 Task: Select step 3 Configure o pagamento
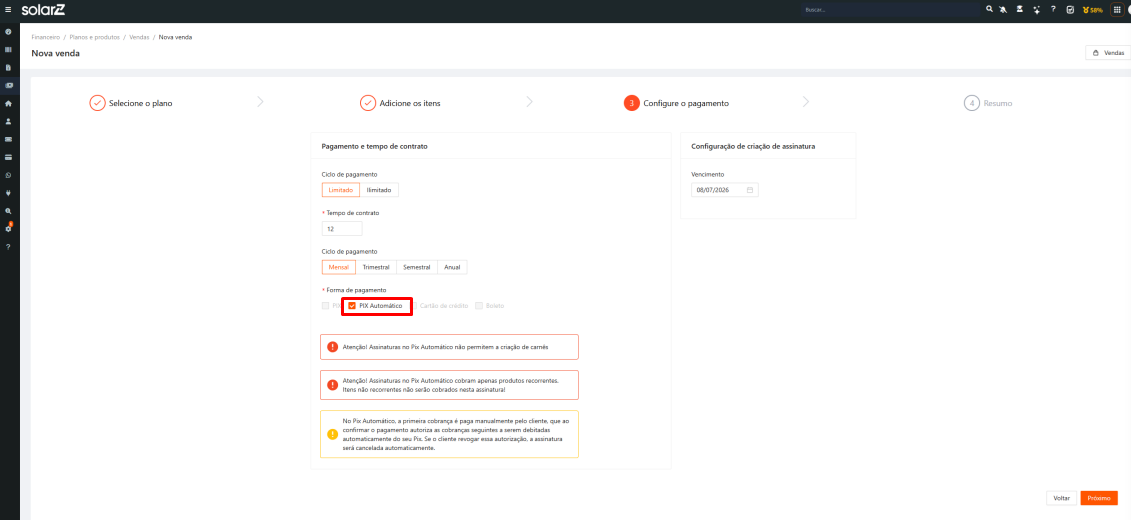click(x=677, y=103)
